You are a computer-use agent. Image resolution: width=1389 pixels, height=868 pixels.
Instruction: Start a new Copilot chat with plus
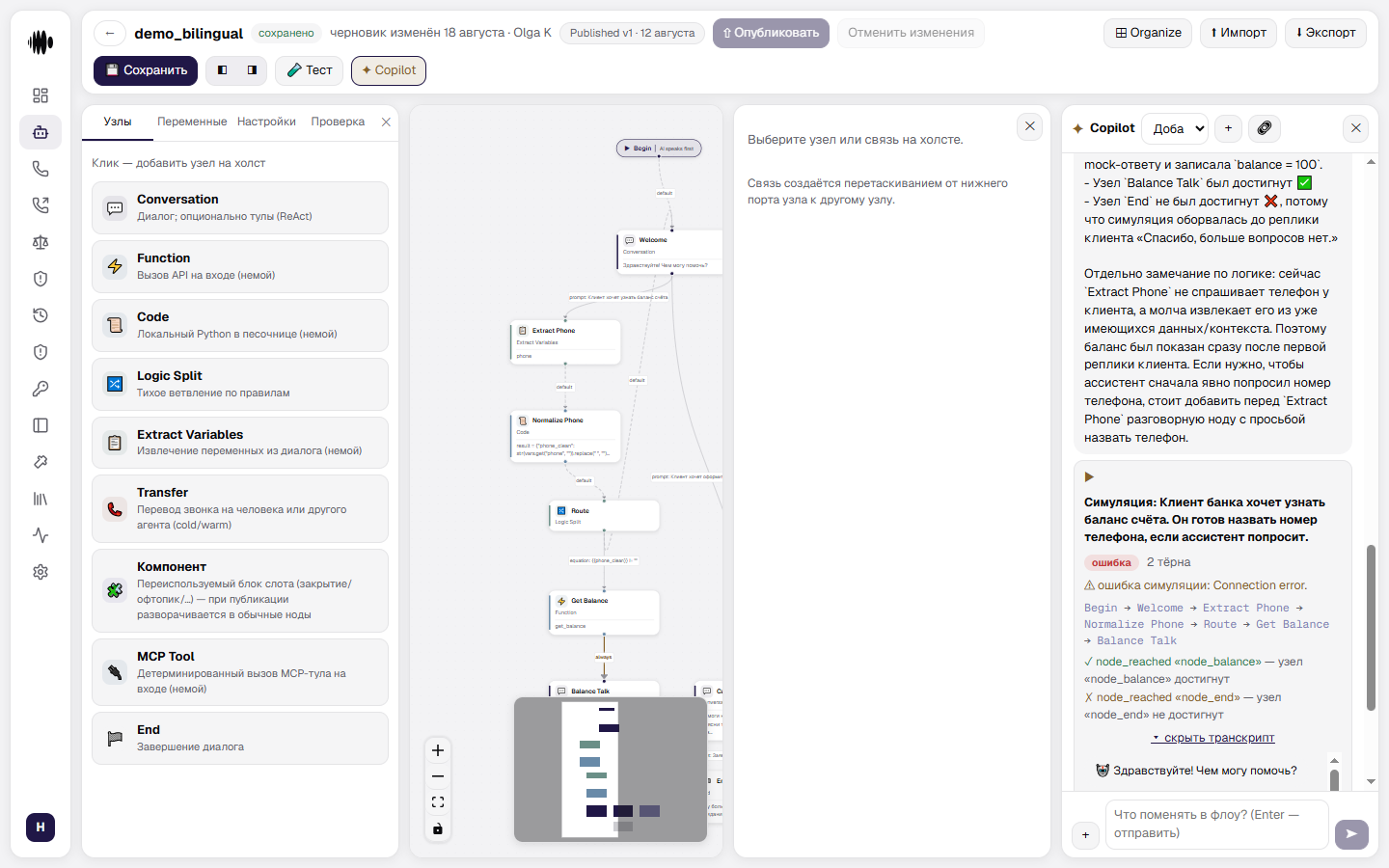pos(1228,128)
